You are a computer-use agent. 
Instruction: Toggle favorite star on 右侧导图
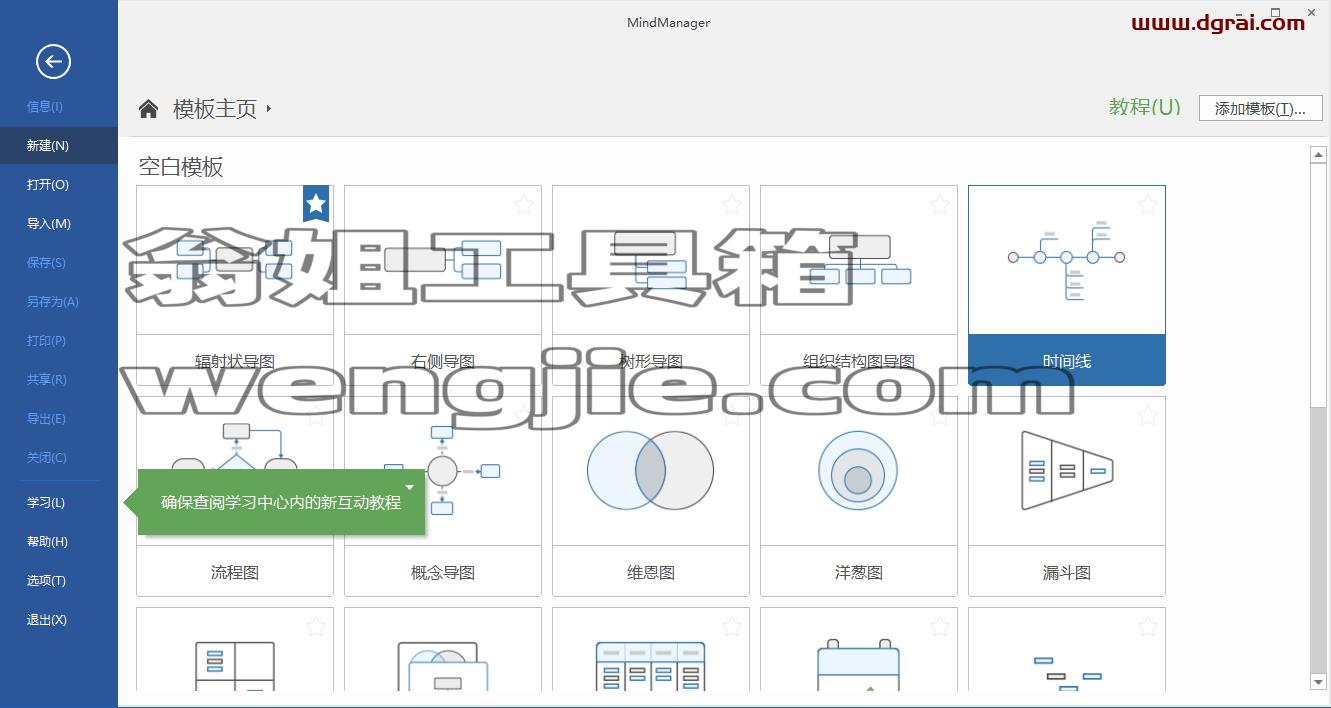pos(524,205)
